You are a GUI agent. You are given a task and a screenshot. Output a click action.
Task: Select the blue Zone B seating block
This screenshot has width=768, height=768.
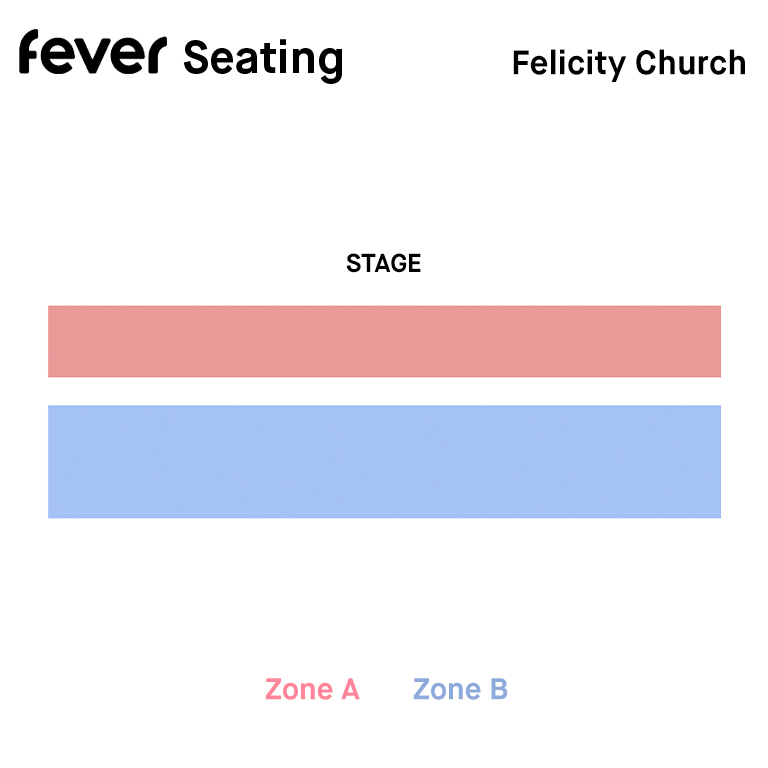(x=384, y=461)
